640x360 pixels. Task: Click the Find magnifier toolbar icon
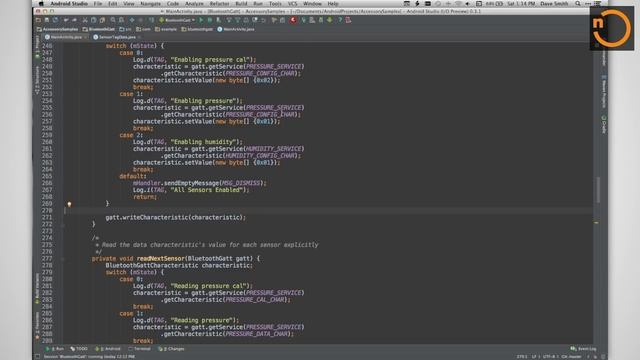click(x=113, y=20)
